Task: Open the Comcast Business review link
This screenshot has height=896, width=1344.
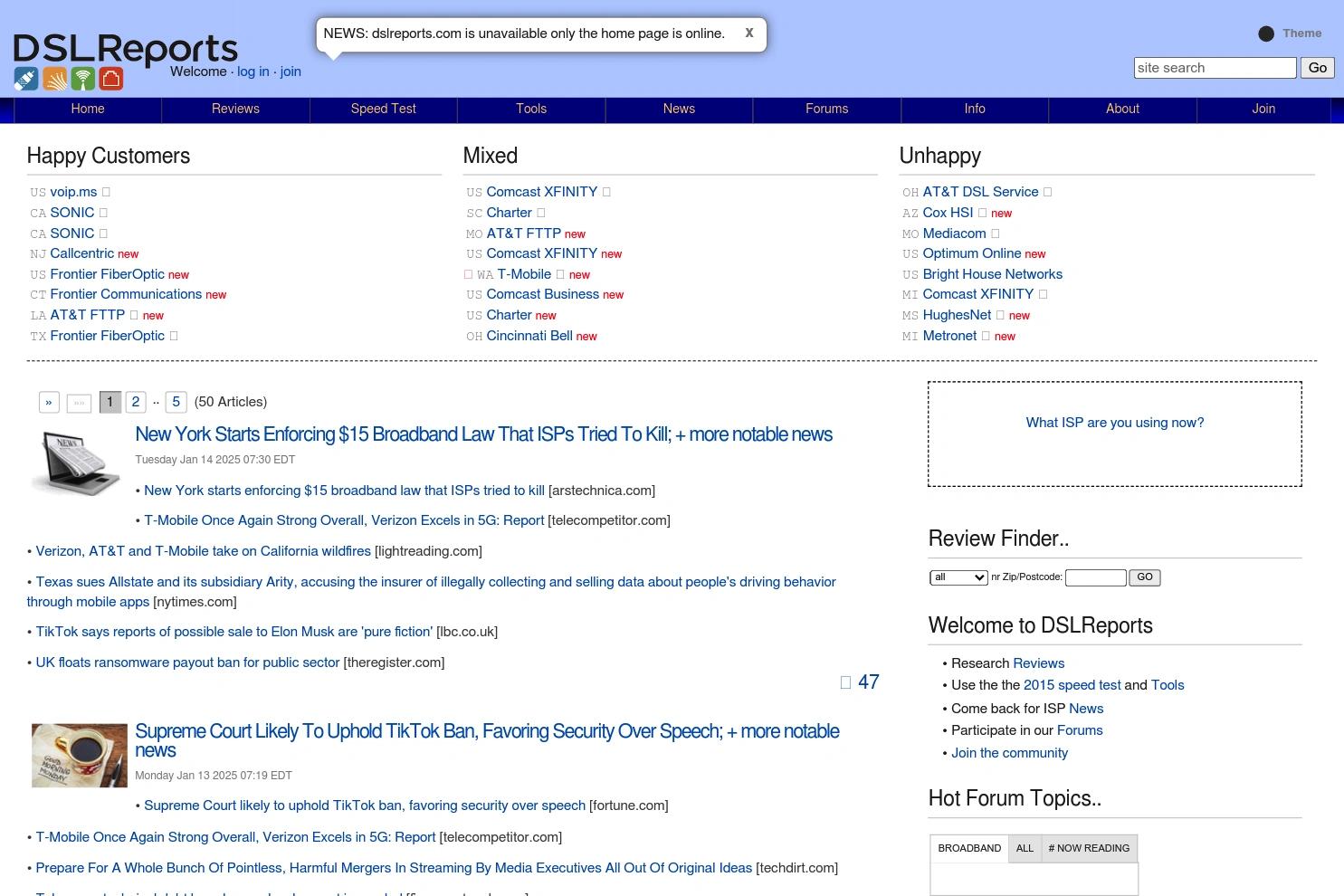Action: coord(543,294)
